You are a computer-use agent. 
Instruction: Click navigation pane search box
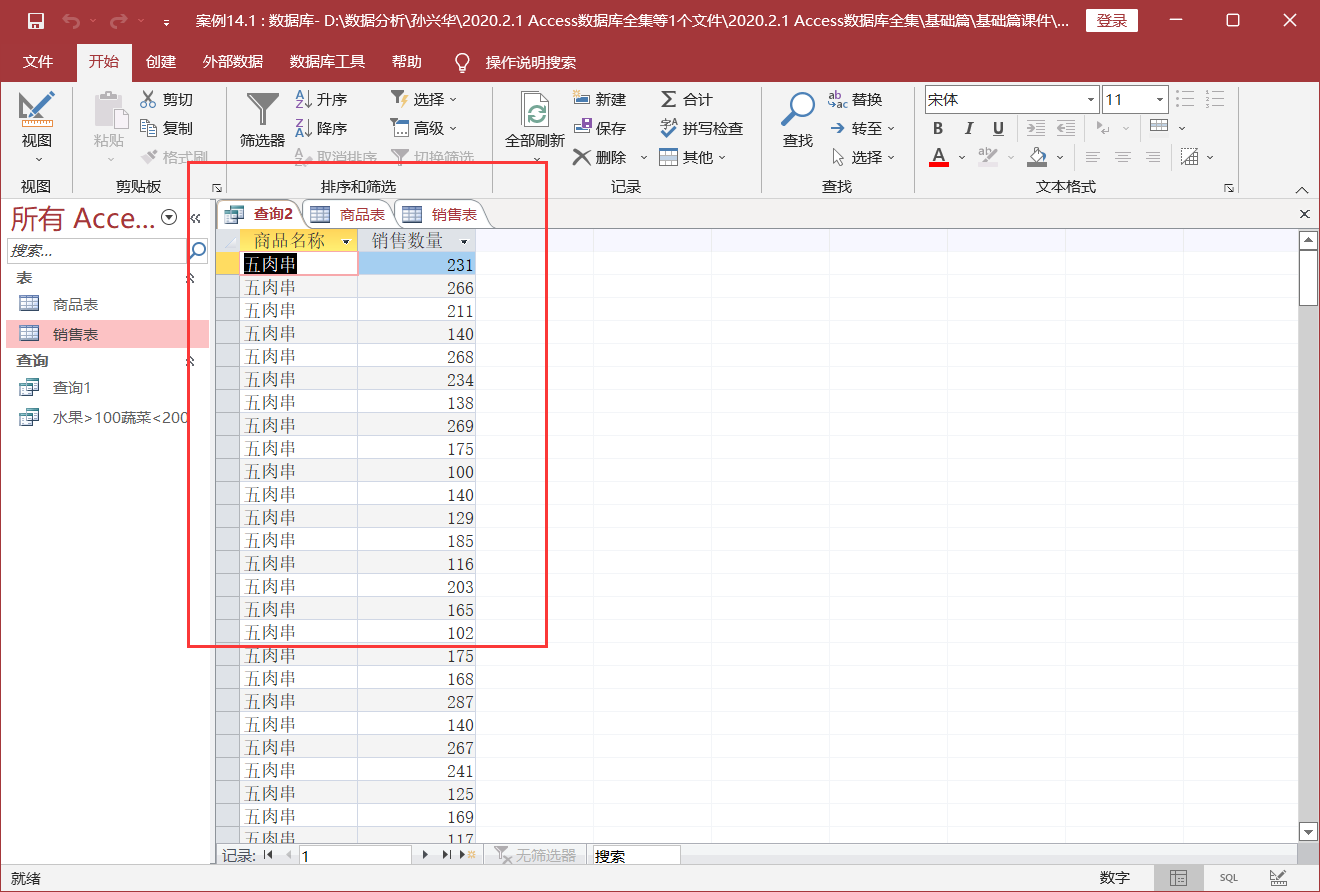[x=97, y=250]
